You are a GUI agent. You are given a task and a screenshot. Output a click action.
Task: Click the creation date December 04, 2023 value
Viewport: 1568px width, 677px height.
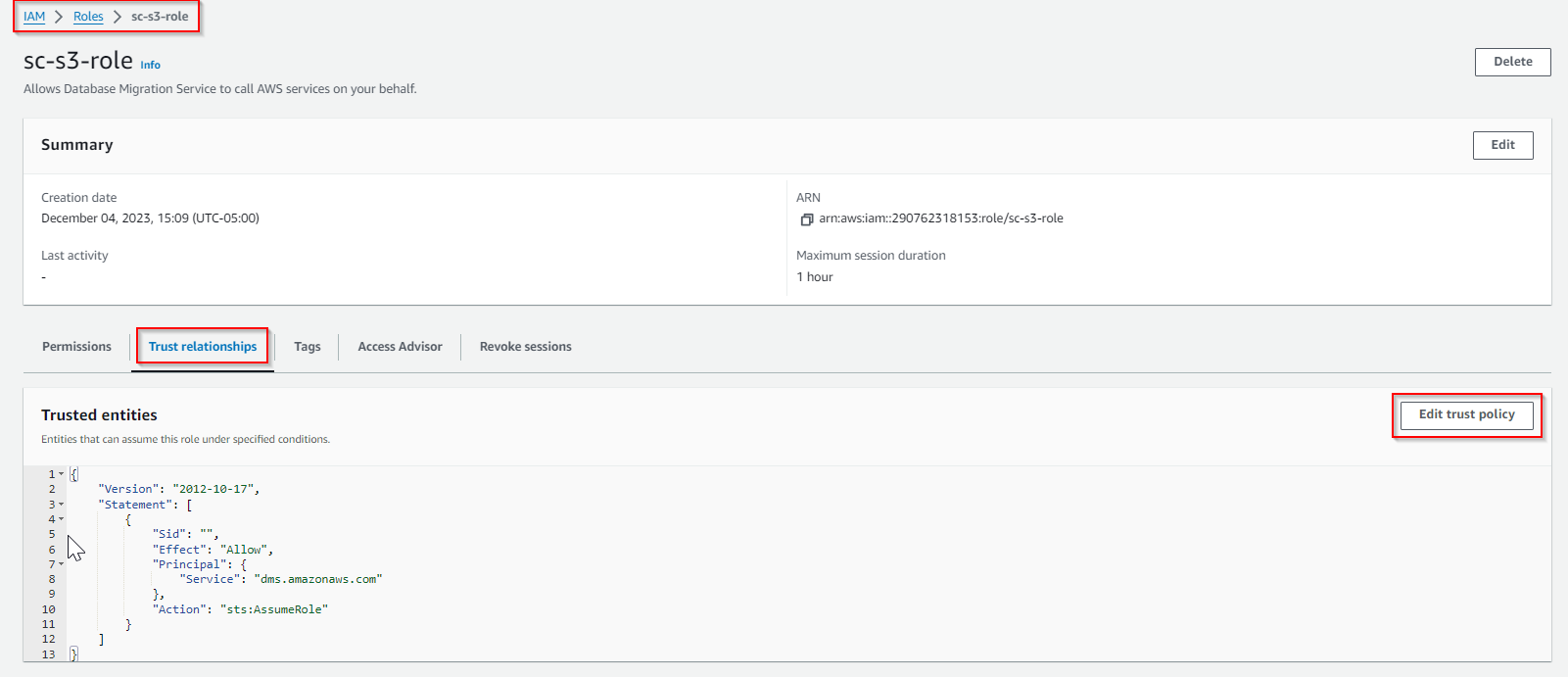pos(150,218)
